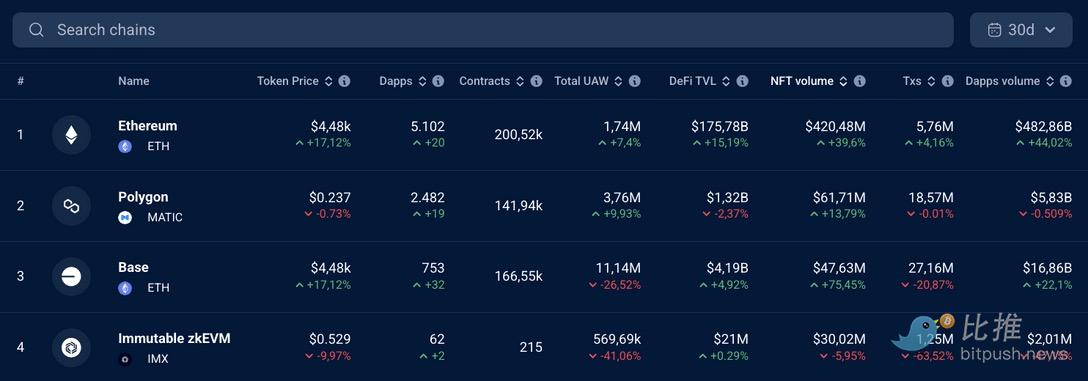
Task: Click the info icon beside NFT volume
Action: tap(860, 81)
